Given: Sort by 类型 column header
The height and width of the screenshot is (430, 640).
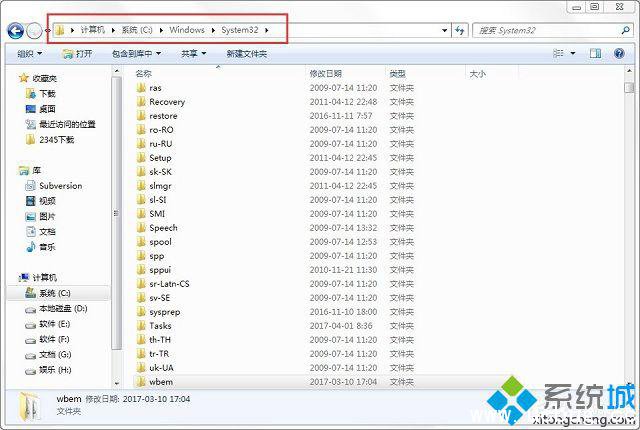Looking at the screenshot, I should (398, 73).
